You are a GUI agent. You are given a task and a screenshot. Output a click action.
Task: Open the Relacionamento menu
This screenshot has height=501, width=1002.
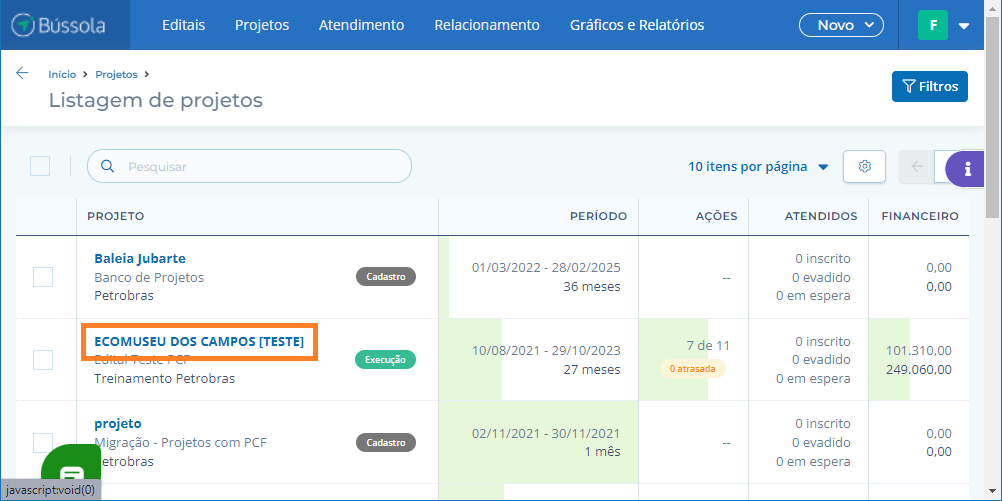point(487,26)
